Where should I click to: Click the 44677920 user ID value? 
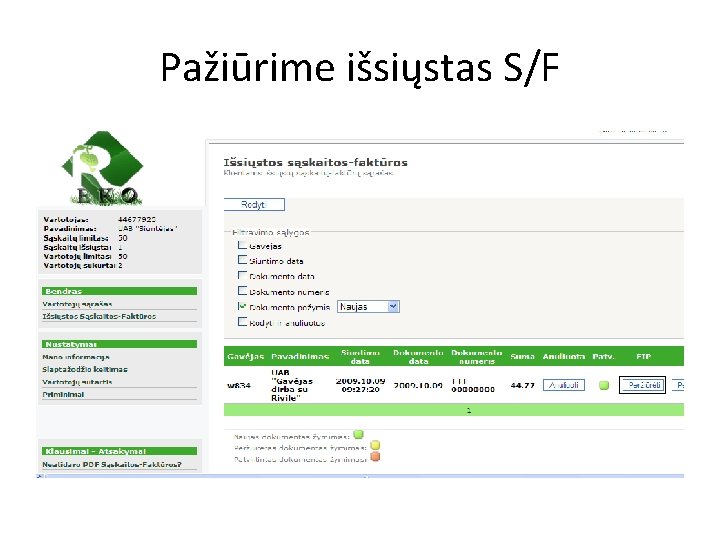[137, 219]
